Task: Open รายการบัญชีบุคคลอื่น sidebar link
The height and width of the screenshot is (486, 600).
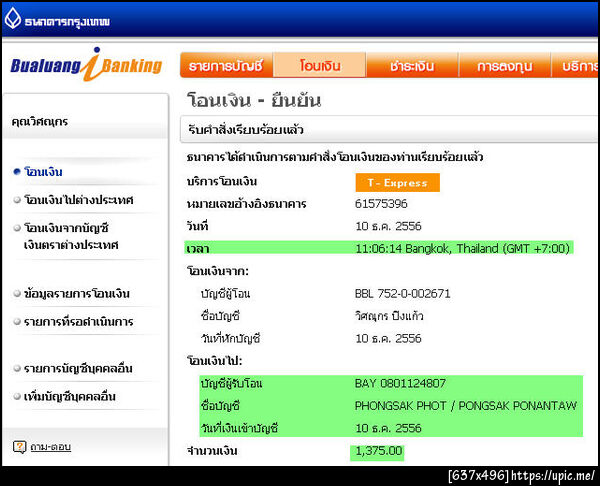Action: 78,368
